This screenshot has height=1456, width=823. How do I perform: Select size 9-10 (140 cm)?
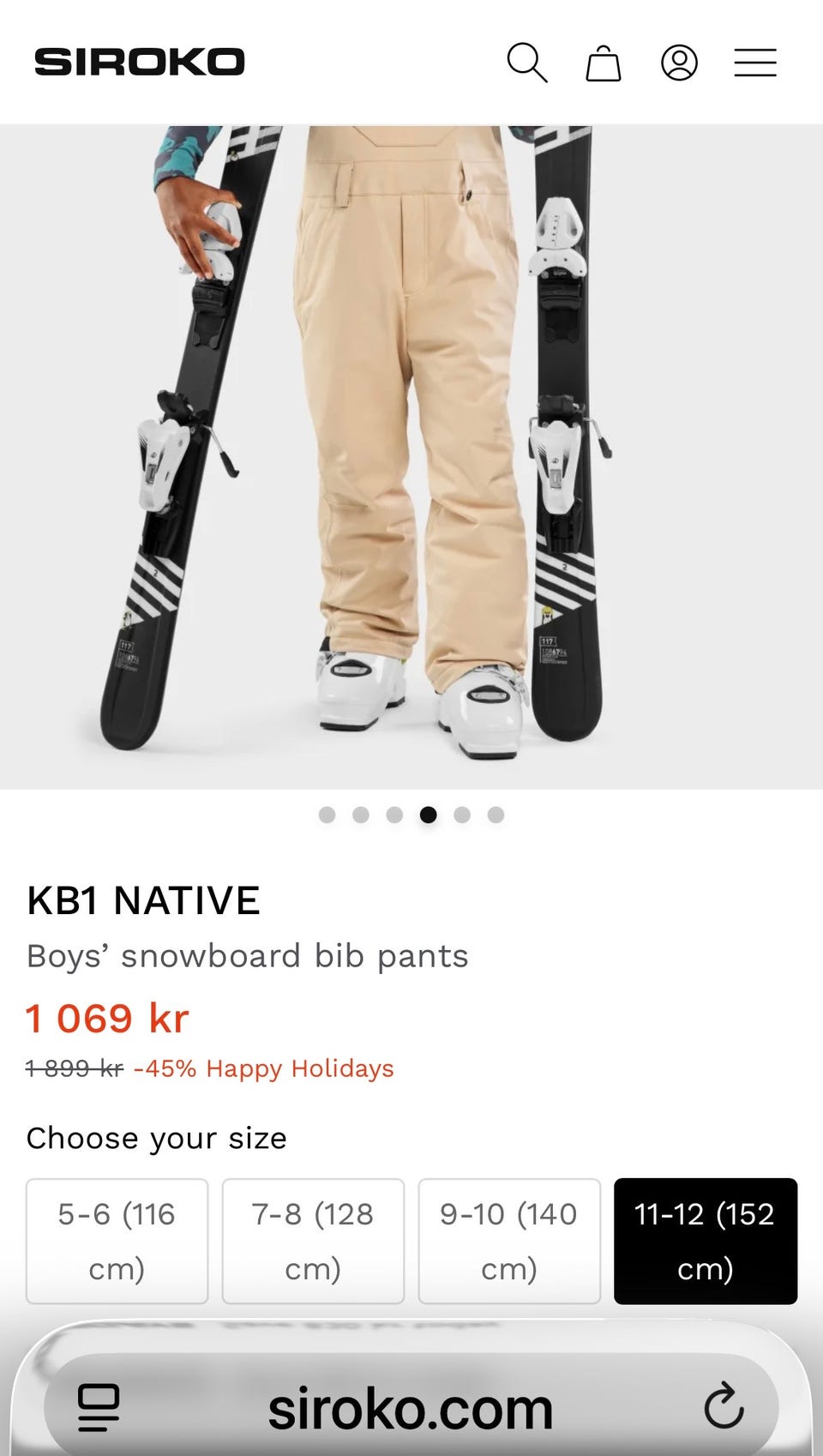click(509, 1241)
